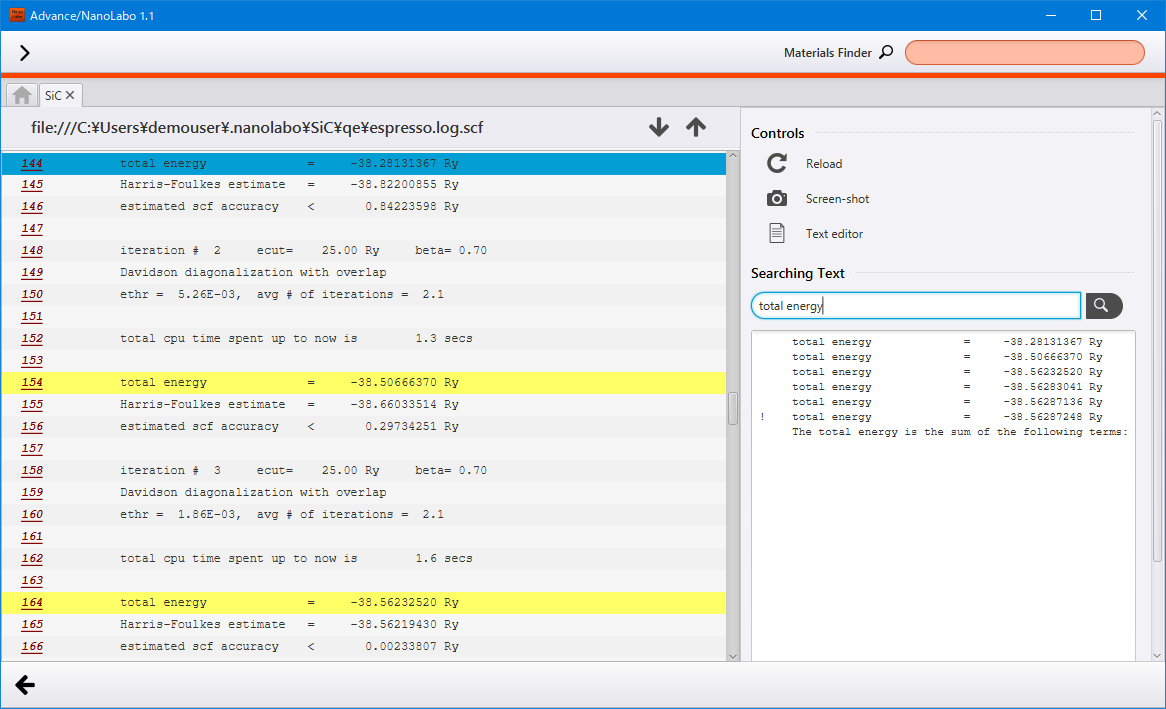The height and width of the screenshot is (709, 1166).
Task: Click right panel scrollbar thumb
Action: [1156, 341]
